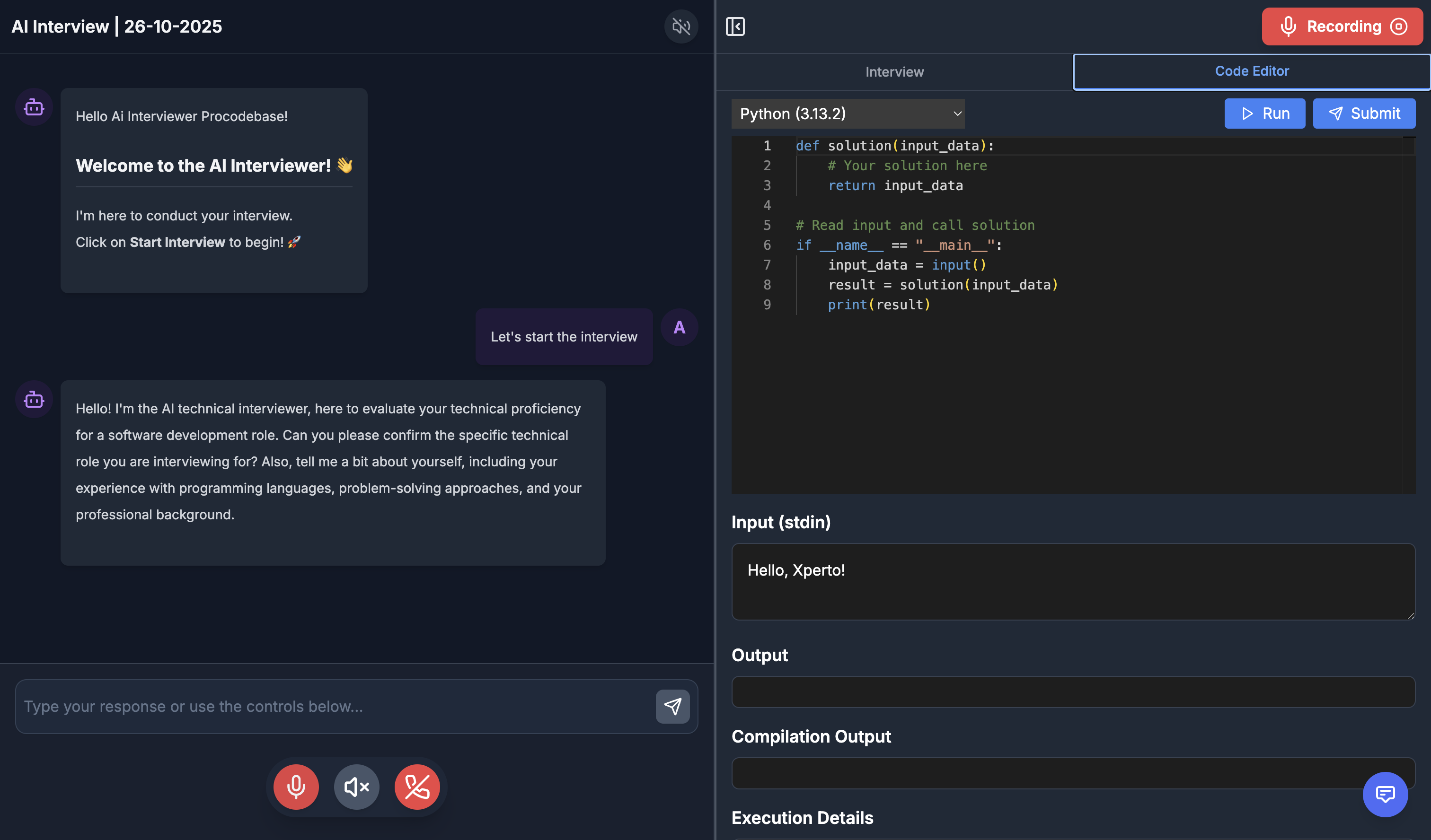
Task: Click the send message paper plane icon
Action: pyautogui.click(x=672, y=707)
